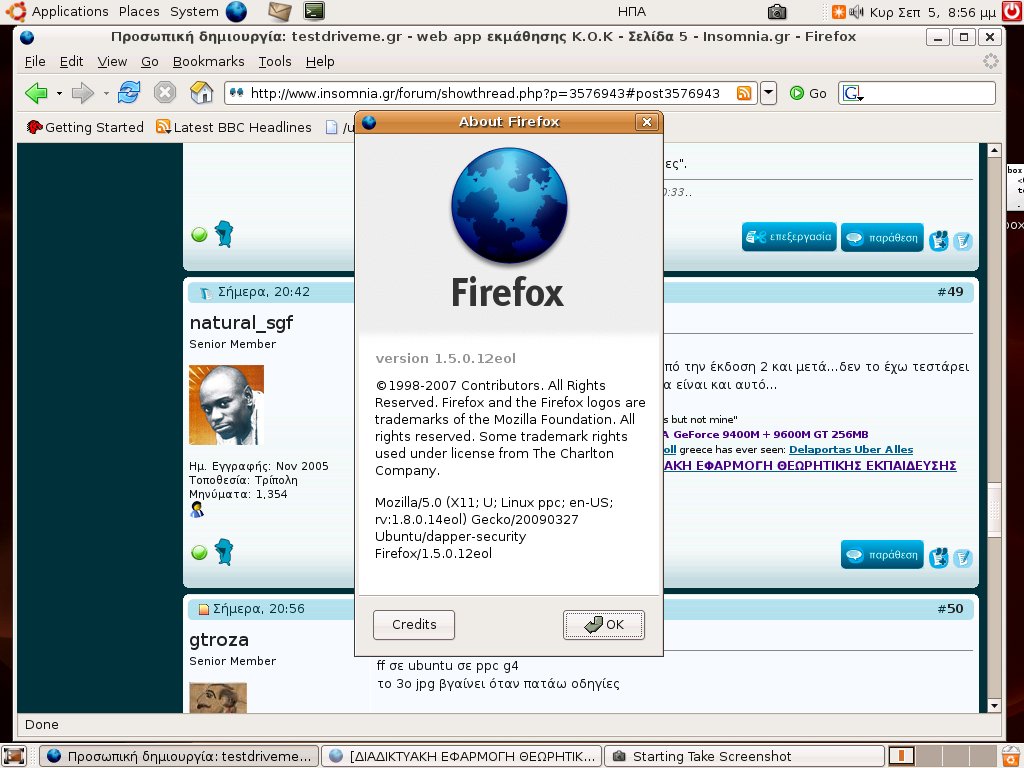The height and width of the screenshot is (768, 1024).
Task: Open the Applications menu in top panel
Action: tap(70, 12)
